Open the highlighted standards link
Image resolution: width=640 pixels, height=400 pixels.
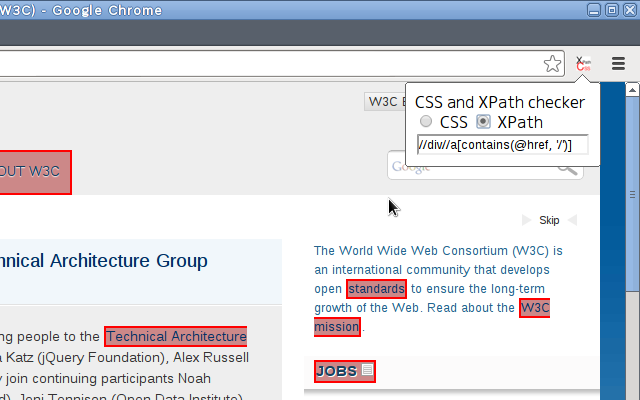[376, 289]
